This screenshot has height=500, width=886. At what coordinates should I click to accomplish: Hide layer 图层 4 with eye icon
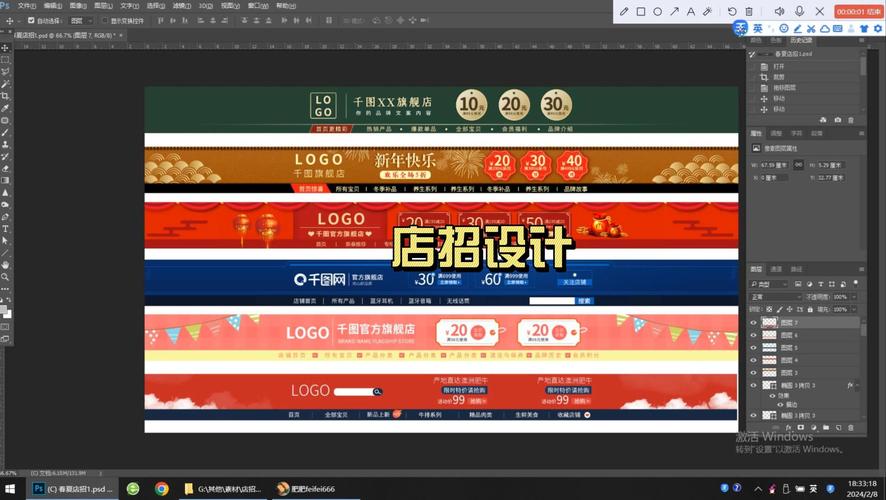click(753, 360)
